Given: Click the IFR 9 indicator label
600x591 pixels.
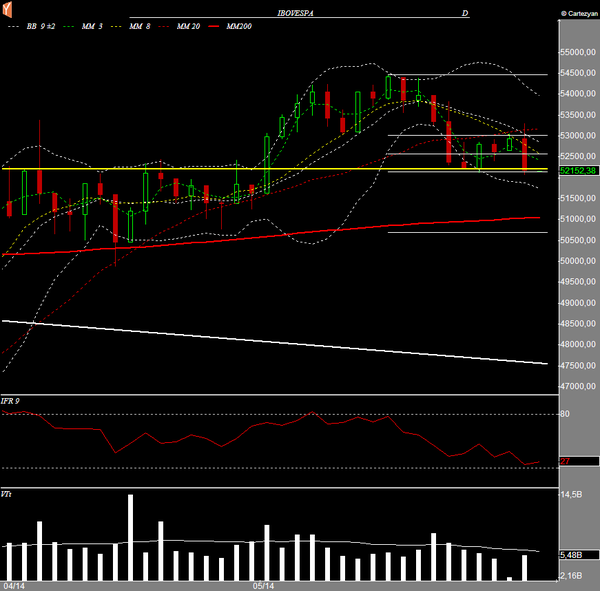Looking at the screenshot, I should point(13,401).
